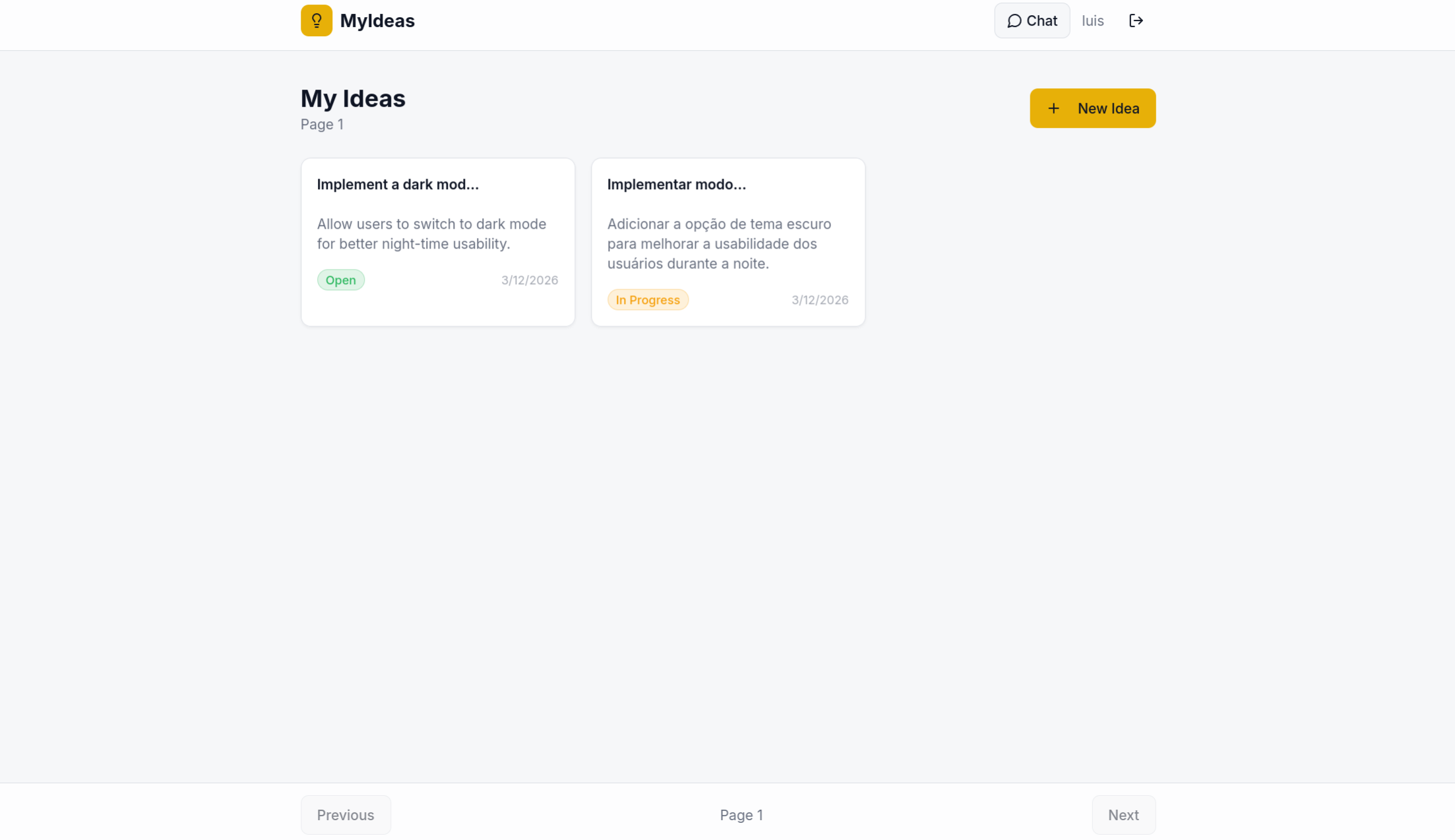Click the speech bubble icon in Chat
Viewport: 1455px width, 840px height.
coord(1014,21)
